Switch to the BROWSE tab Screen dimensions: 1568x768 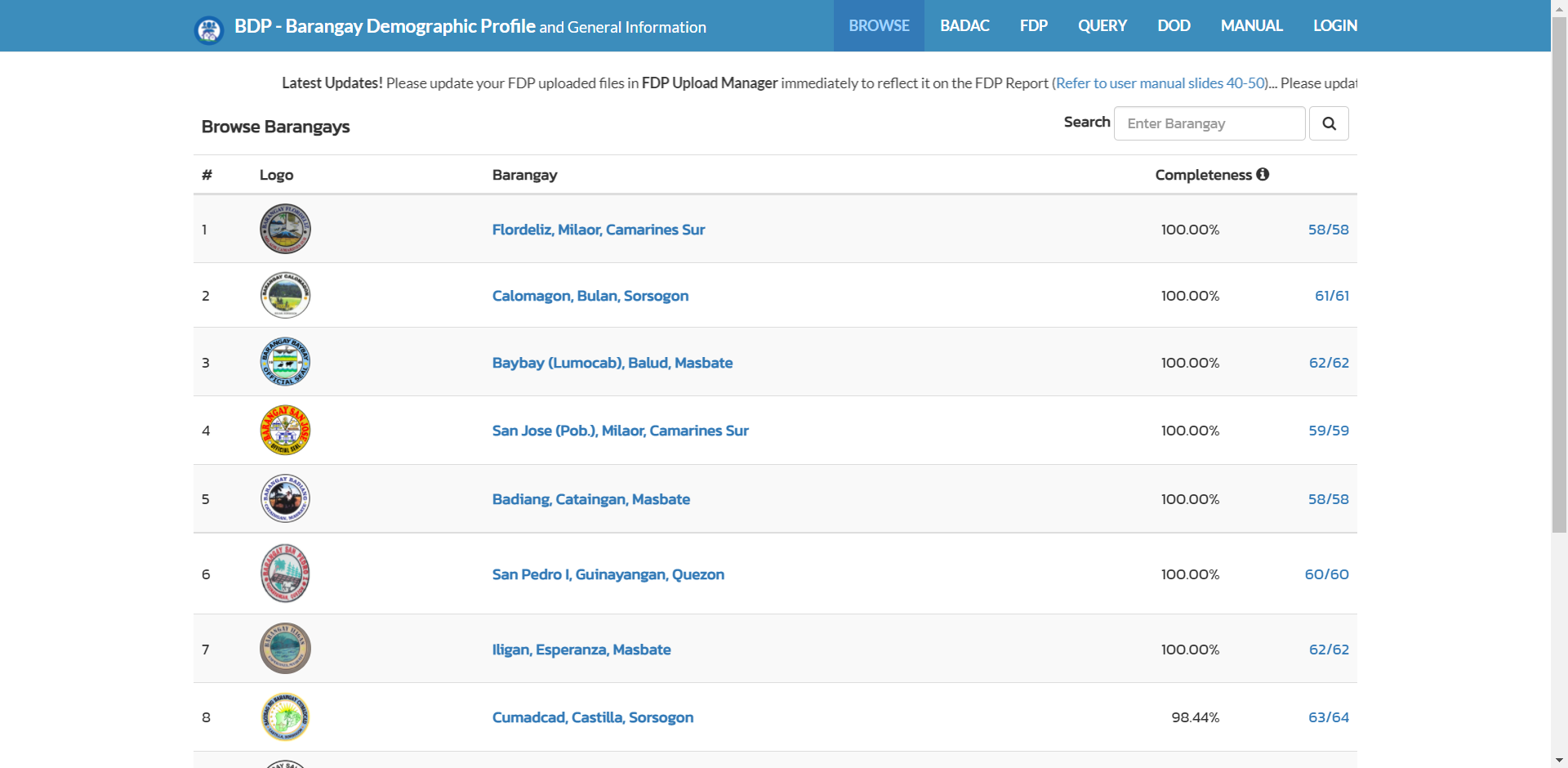[x=879, y=25]
